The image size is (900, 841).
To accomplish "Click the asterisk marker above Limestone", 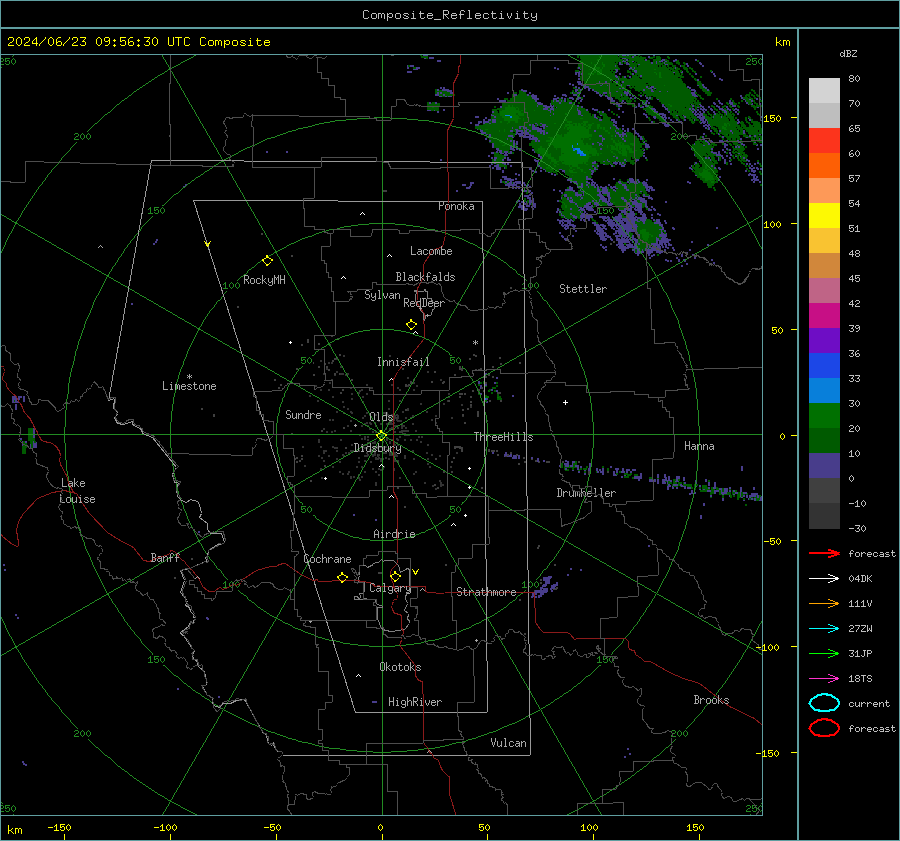I will (189, 377).
